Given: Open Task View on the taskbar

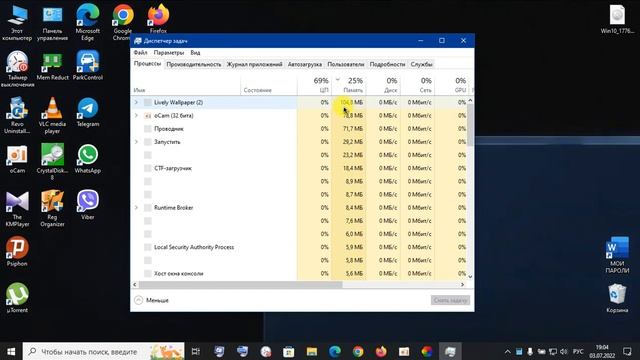Looking at the screenshot, I should 196,351.
